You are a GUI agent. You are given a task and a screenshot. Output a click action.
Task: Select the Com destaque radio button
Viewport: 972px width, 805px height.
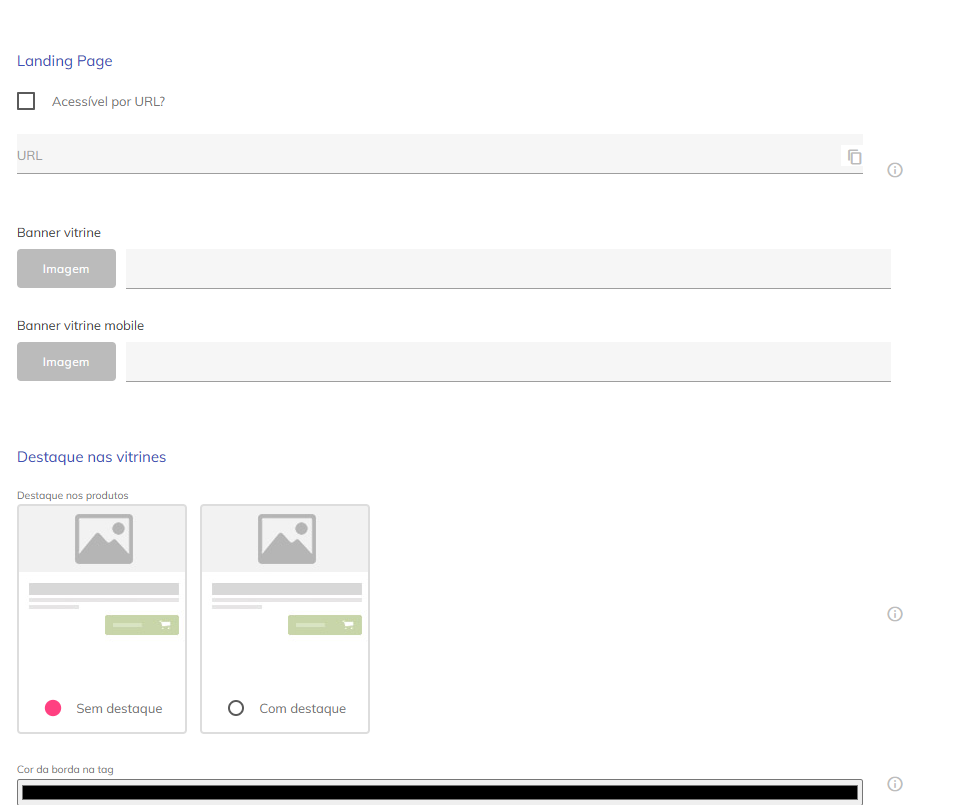(x=236, y=708)
